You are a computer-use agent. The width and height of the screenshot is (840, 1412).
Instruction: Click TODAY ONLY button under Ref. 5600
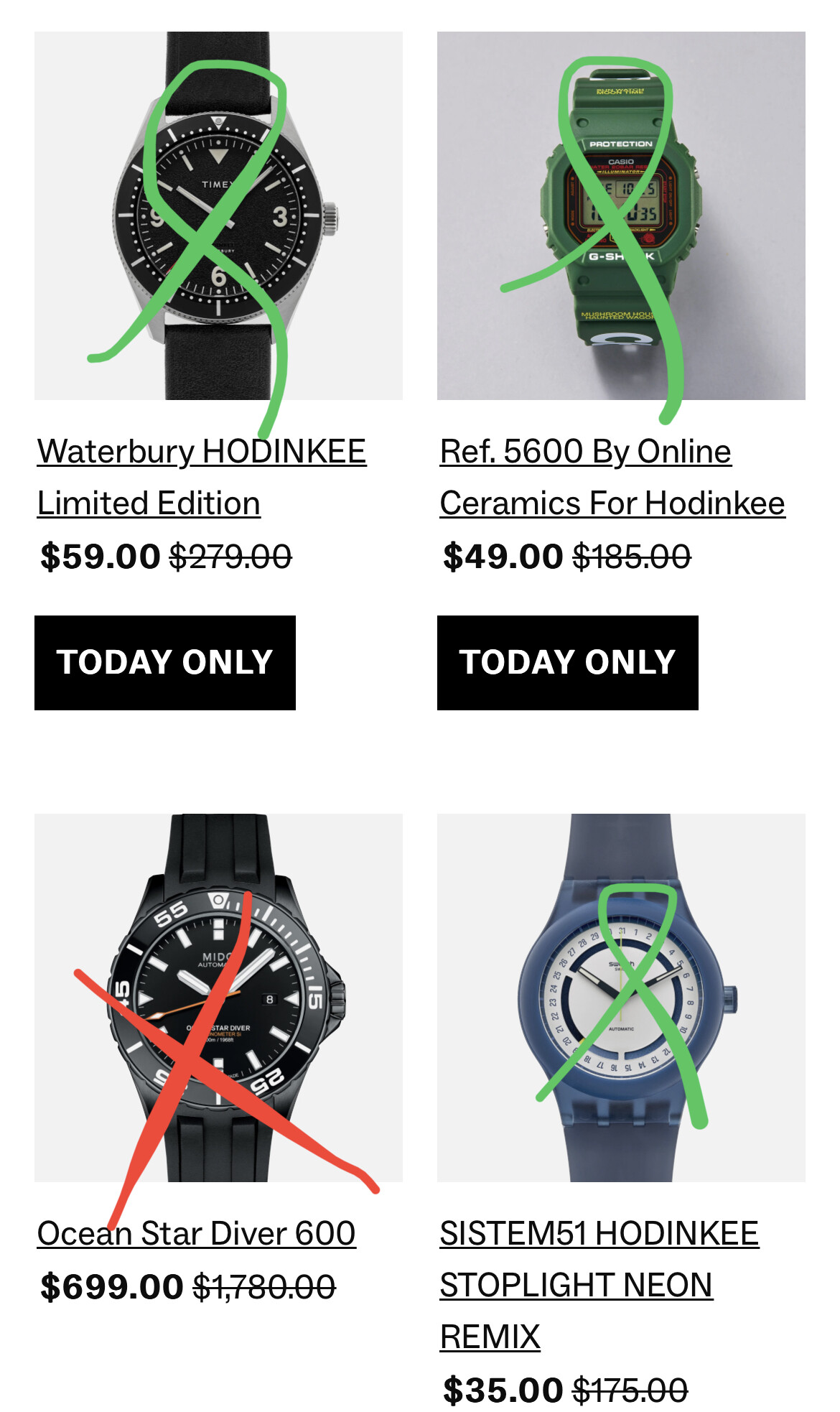tap(568, 663)
